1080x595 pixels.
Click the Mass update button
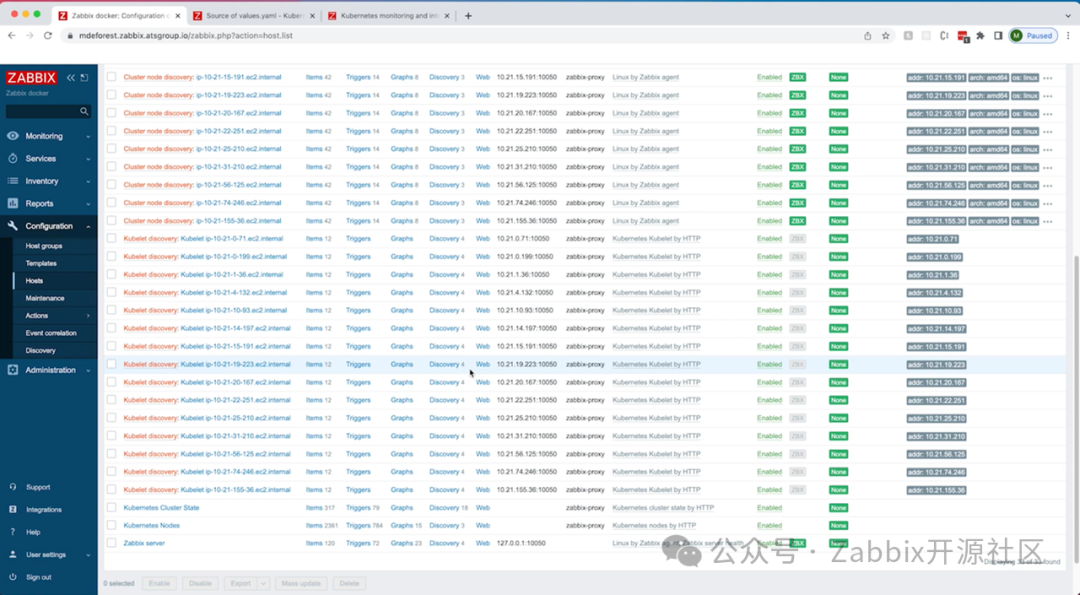point(301,583)
